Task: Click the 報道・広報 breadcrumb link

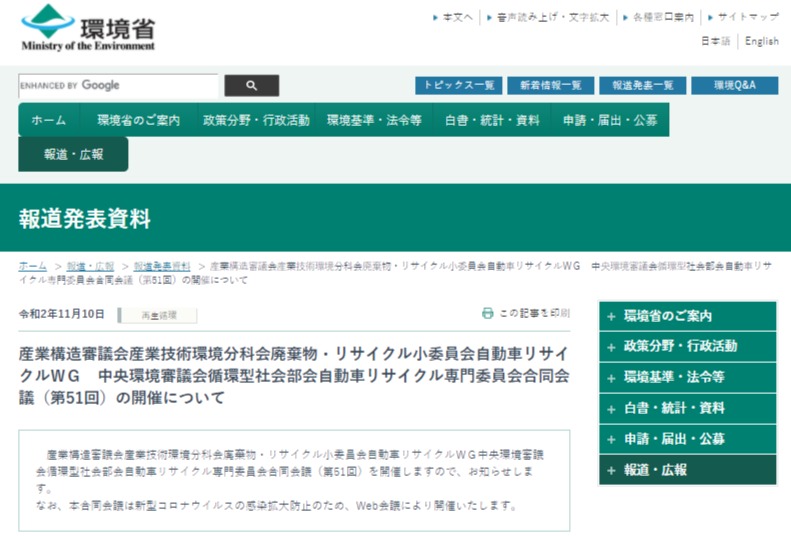Action: tap(90, 266)
